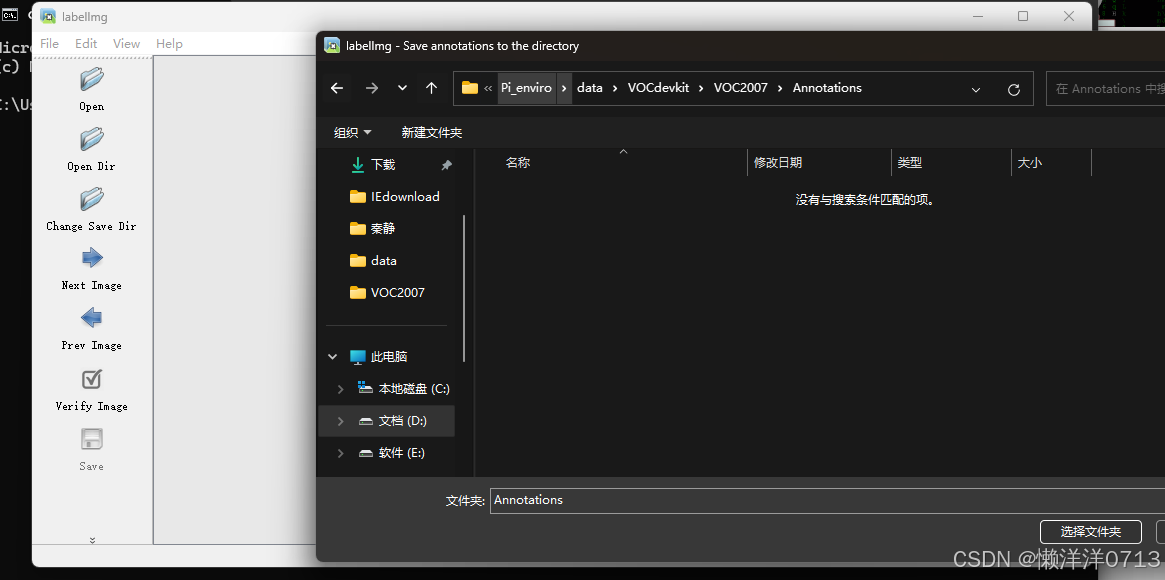Screen dimensions: 1165x580
Task: Open the VOC2007 folder in the sidebar
Action: click(397, 293)
